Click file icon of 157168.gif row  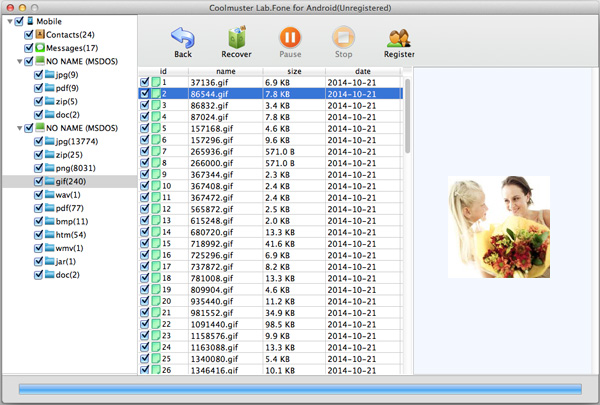[156, 128]
